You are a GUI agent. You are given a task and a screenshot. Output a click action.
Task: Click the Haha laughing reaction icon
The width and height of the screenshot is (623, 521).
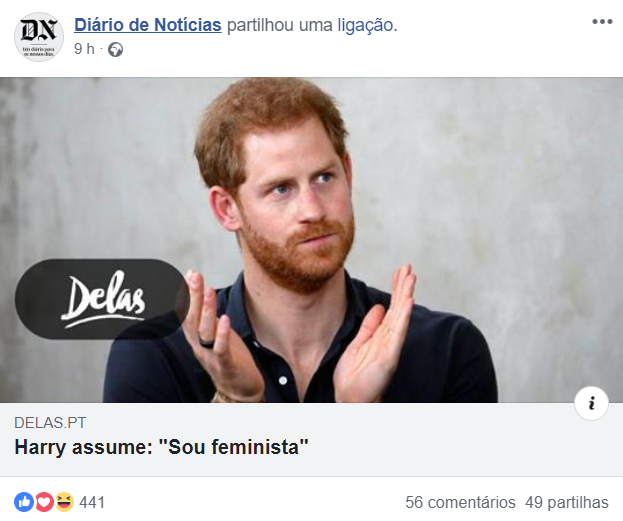(x=64, y=502)
